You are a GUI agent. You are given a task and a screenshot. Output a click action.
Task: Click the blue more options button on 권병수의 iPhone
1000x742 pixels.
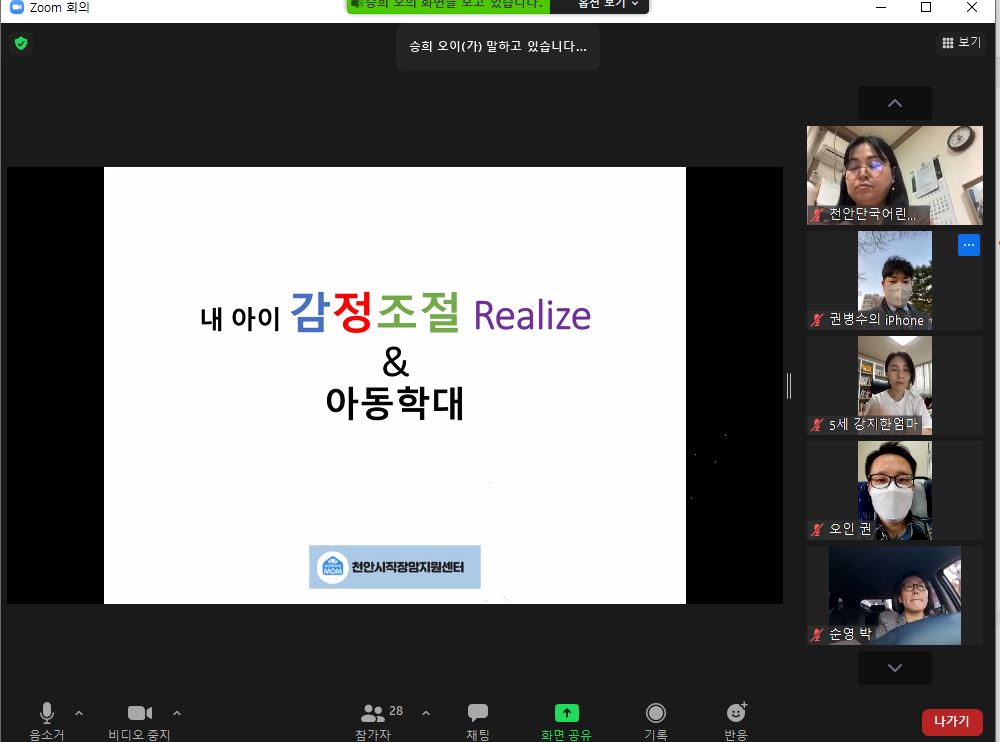coord(968,245)
